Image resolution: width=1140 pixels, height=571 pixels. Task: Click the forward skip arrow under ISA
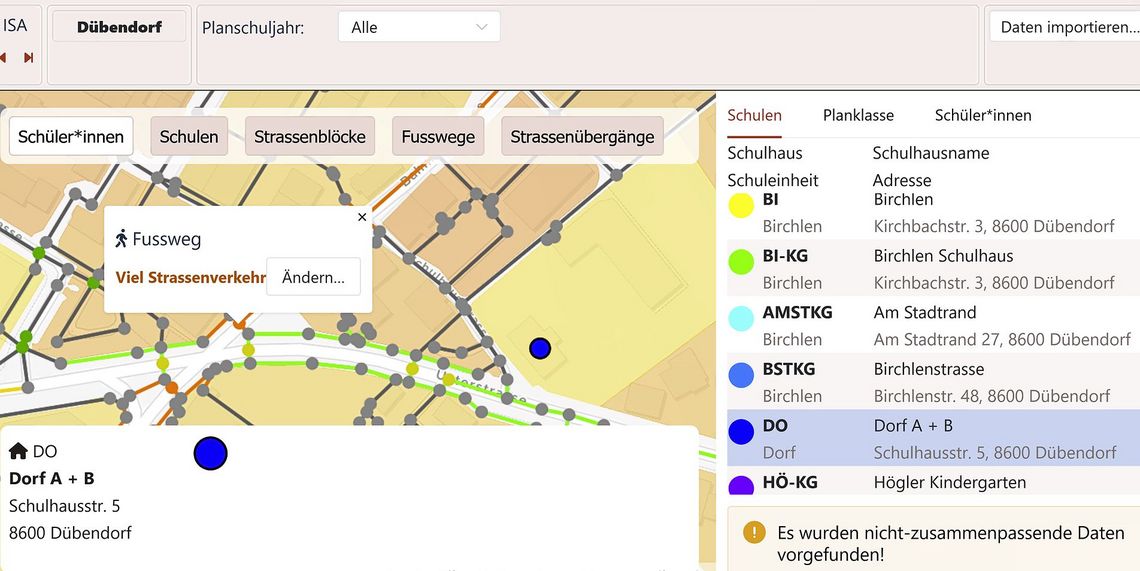pos(28,57)
